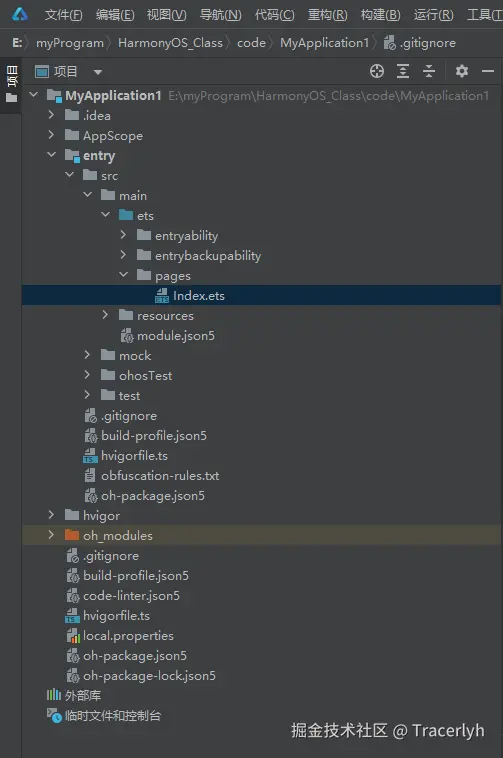The image size is (503, 758).
Task: Collapse the src folder
Action: [70, 175]
